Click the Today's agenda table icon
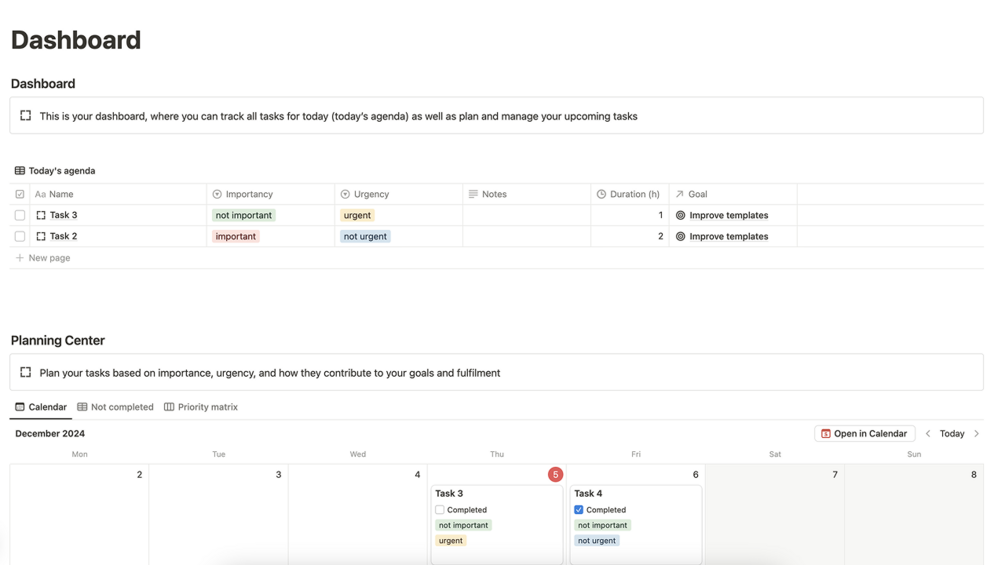 [x=20, y=171]
